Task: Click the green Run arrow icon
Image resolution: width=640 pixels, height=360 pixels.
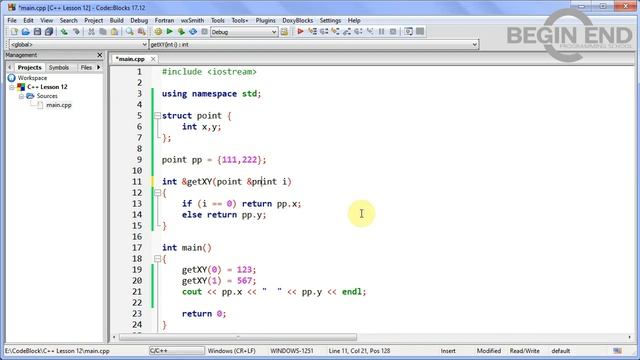Action: click(169, 32)
